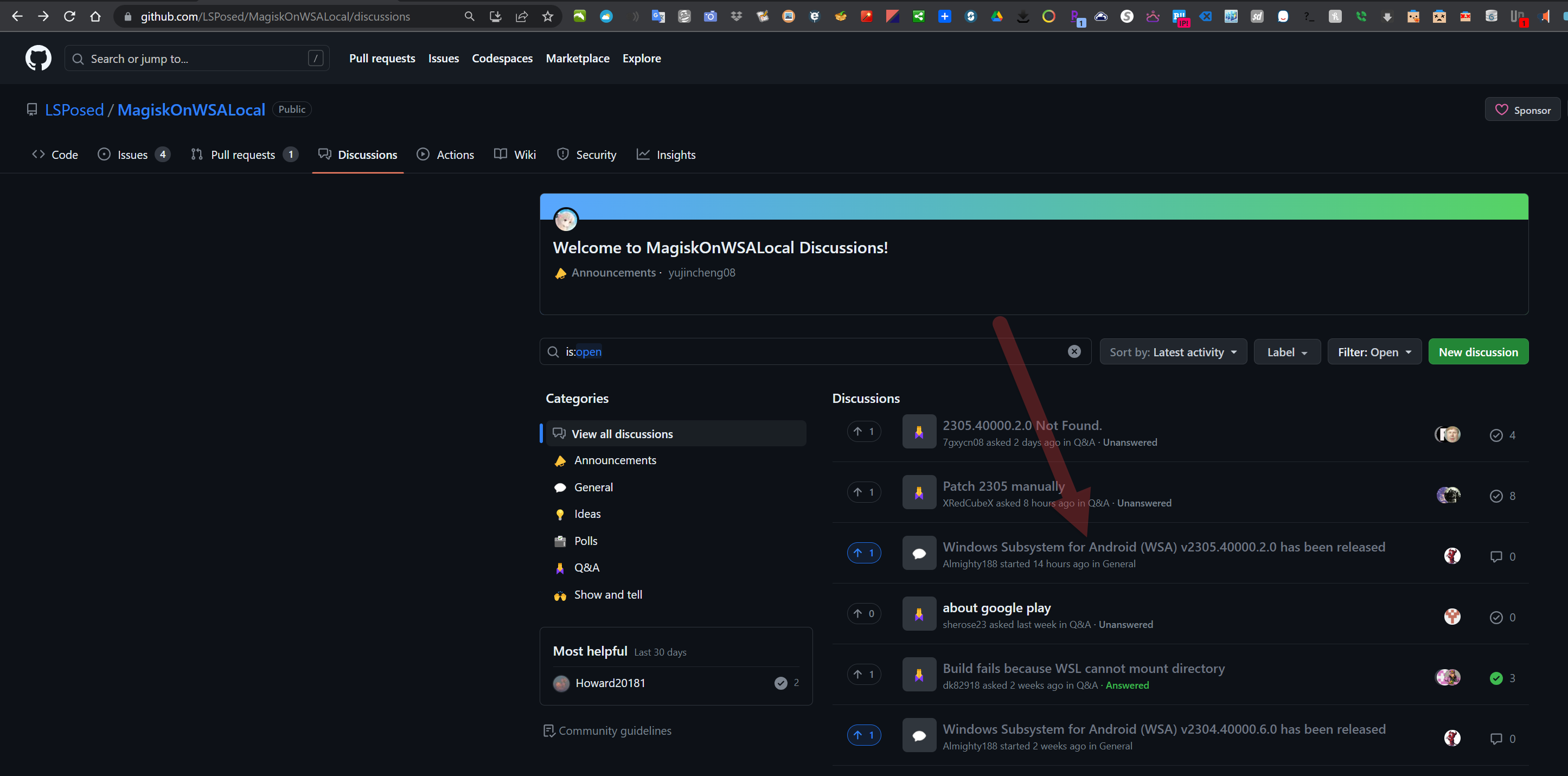Image resolution: width=1568 pixels, height=776 pixels.
Task: Open the Pull requests repository tab
Action: tap(244, 155)
